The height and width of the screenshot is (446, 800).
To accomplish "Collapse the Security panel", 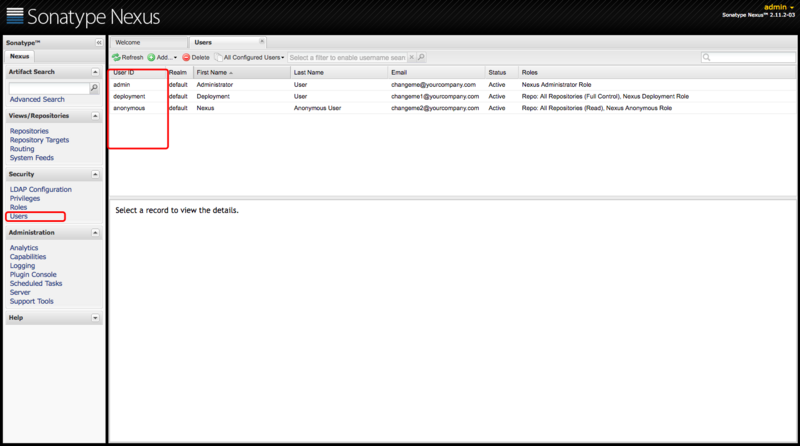I will [95, 175].
